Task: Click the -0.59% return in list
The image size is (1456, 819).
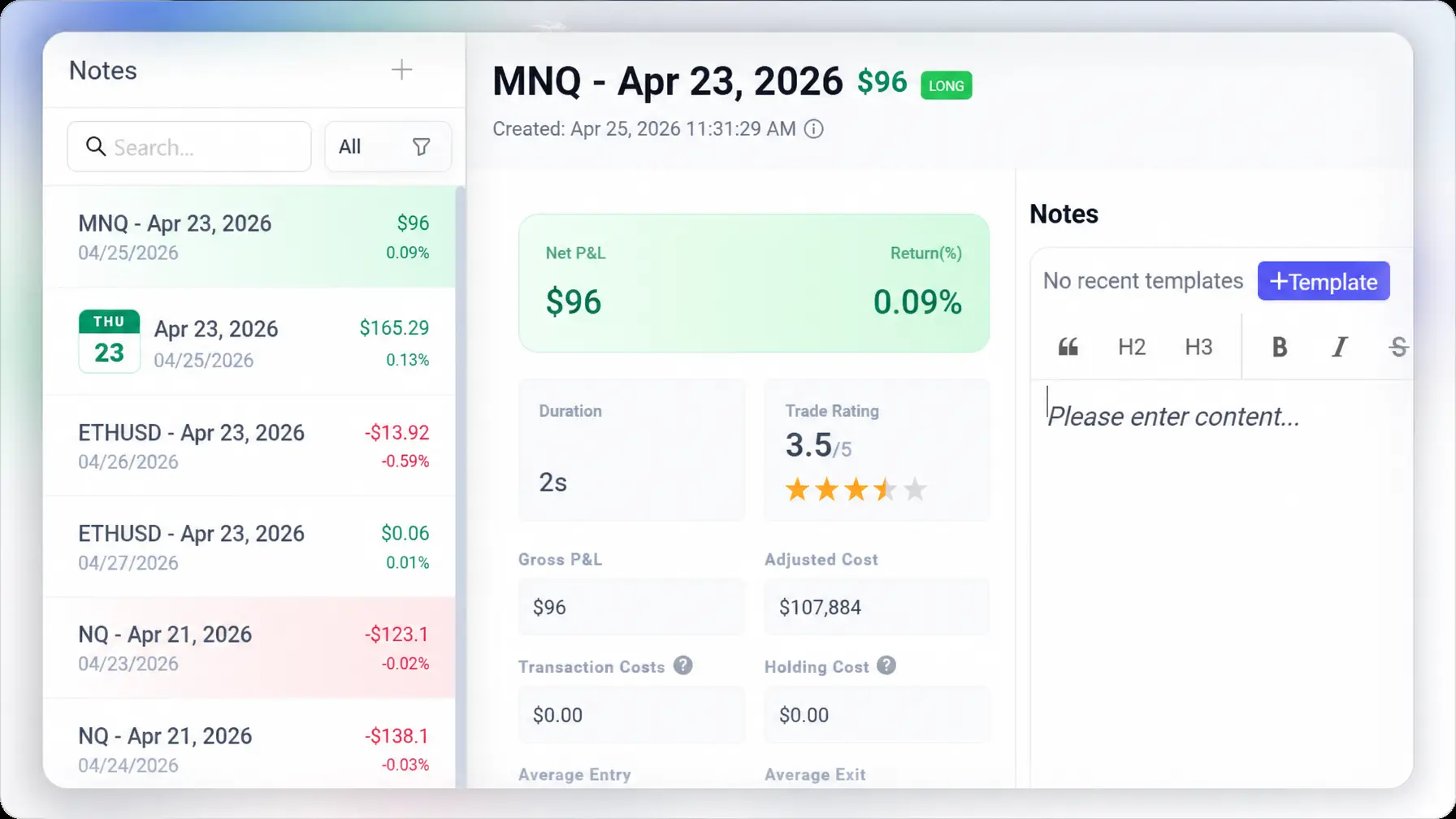Action: tap(405, 461)
